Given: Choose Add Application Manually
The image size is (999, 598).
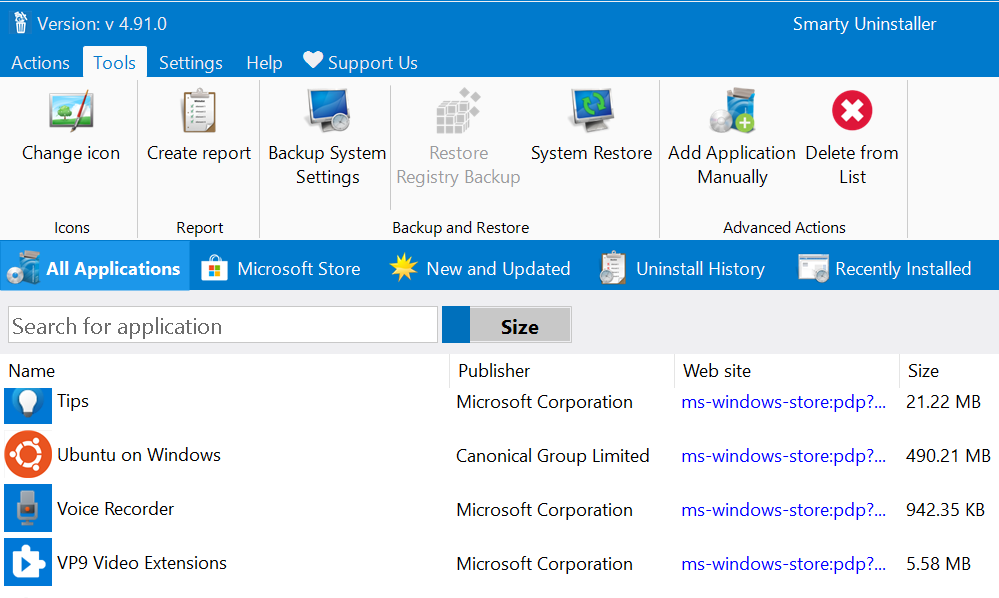Looking at the screenshot, I should click(x=731, y=139).
